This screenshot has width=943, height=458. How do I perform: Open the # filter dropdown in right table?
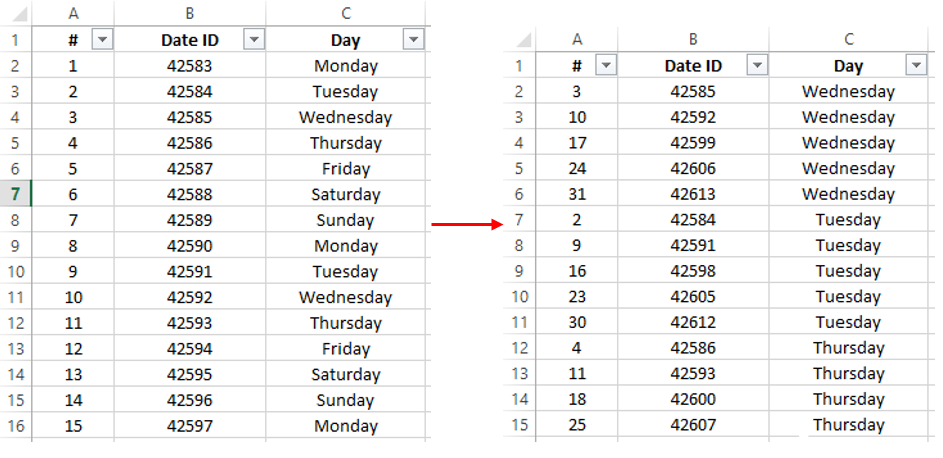(x=606, y=66)
